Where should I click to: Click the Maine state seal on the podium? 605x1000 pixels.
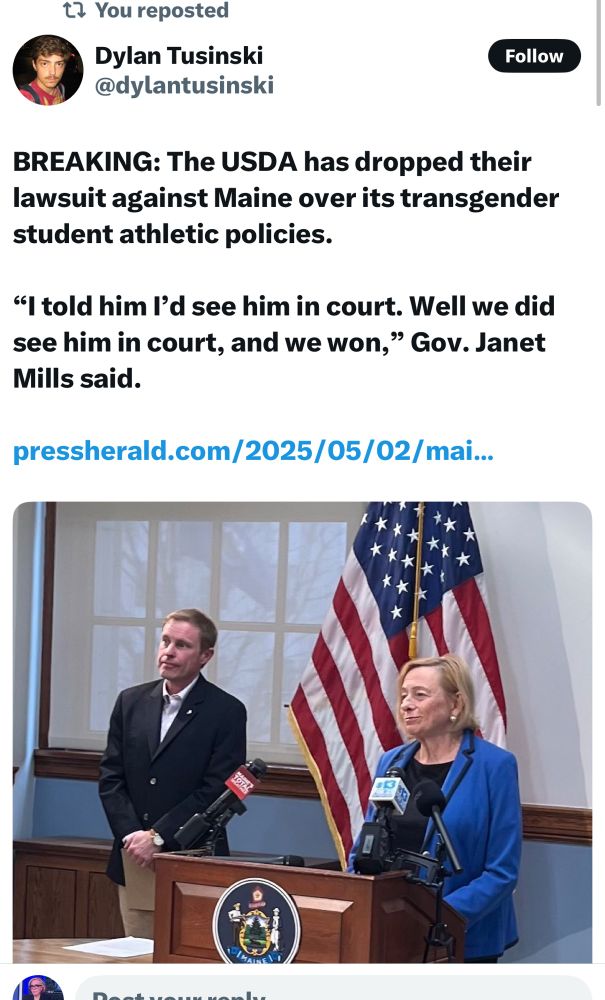tap(257, 921)
